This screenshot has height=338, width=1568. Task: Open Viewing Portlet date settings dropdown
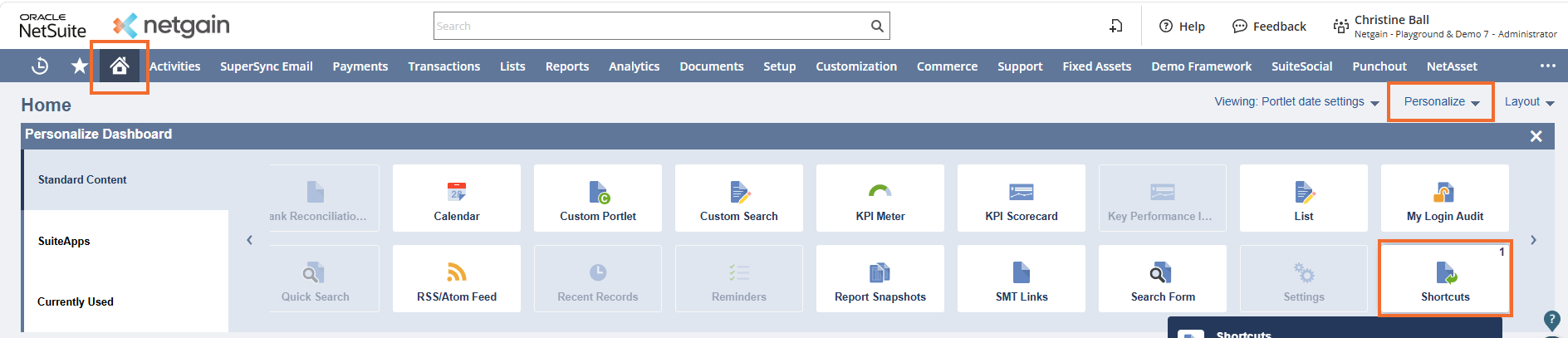1296,101
